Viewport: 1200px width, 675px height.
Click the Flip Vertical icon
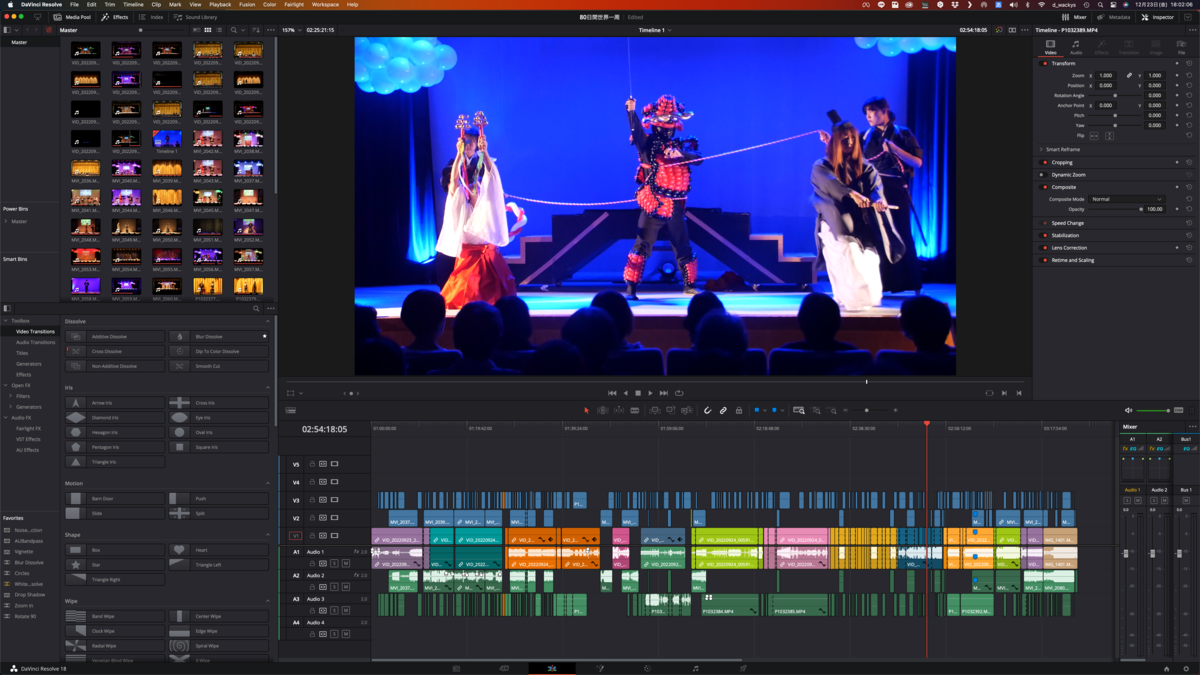1109,135
